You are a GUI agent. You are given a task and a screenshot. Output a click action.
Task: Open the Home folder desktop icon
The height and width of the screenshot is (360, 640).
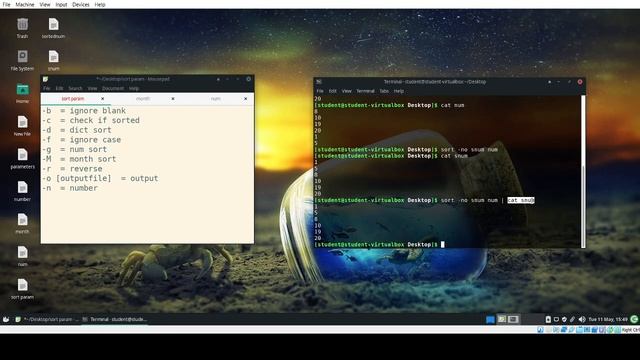tap(22, 93)
